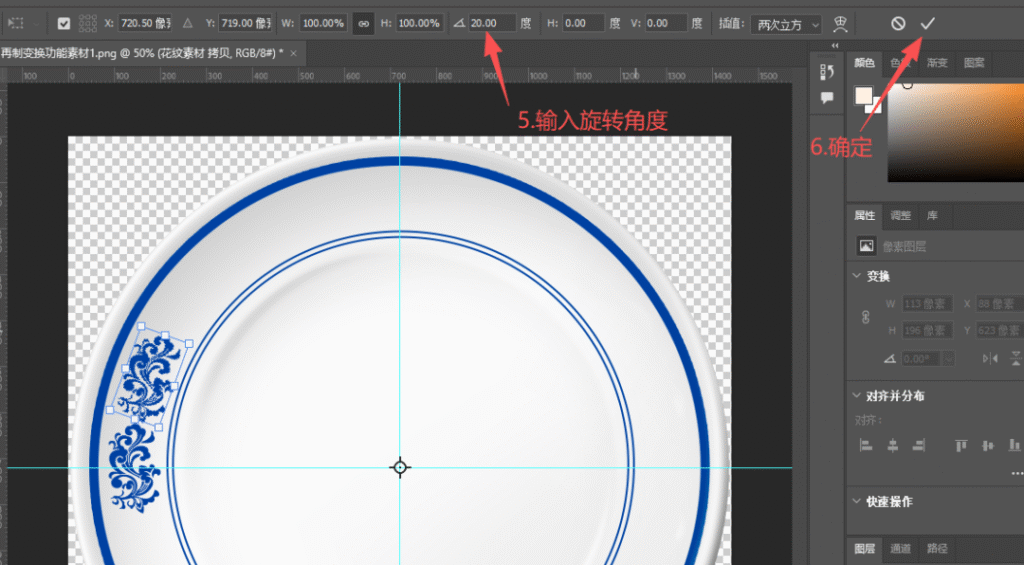Collapse the 快速操作 section
Screen dimensions: 1024x565
pyautogui.click(x=857, y=502)
